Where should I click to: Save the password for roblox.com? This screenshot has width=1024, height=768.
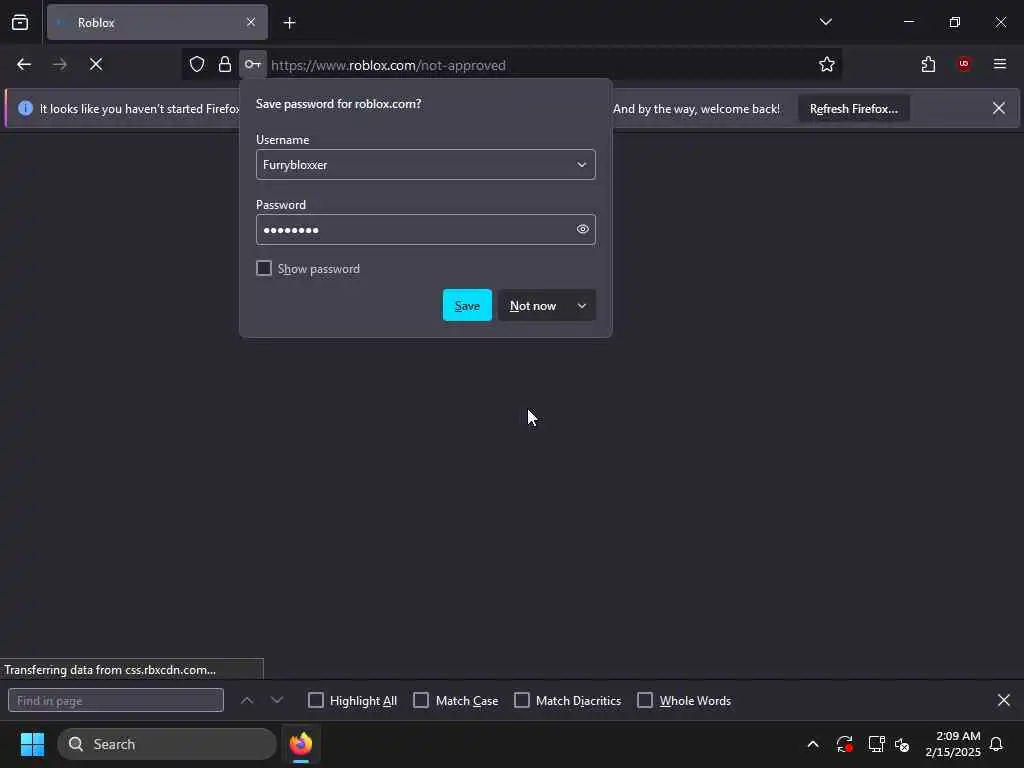[467, 306]
